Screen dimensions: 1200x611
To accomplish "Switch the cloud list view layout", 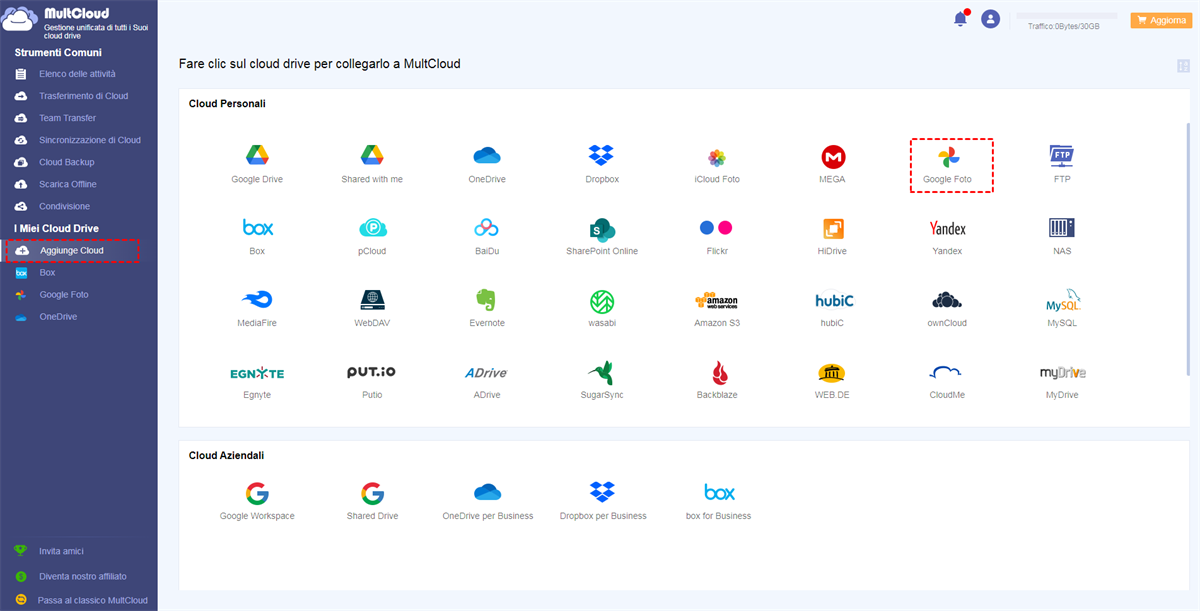I will [x=1183, y=66].
